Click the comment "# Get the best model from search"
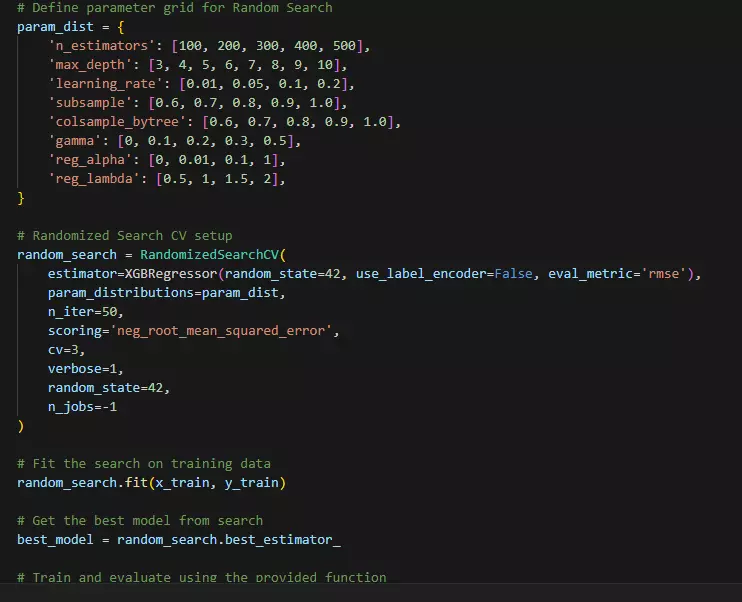The image size is (742, 602). tap(140, 521)
